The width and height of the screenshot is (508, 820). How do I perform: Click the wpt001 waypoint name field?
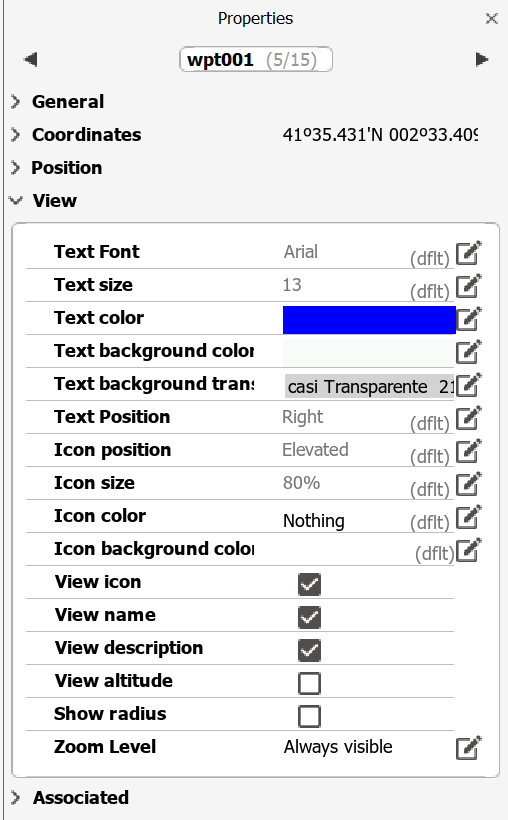(x=255, y=60)
